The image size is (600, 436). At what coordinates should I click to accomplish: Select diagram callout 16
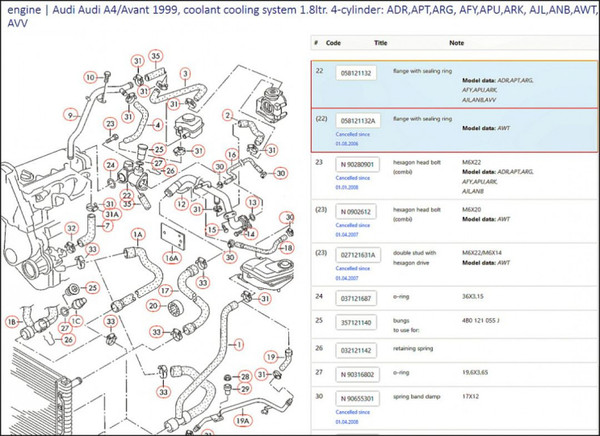tap(232, 155)
